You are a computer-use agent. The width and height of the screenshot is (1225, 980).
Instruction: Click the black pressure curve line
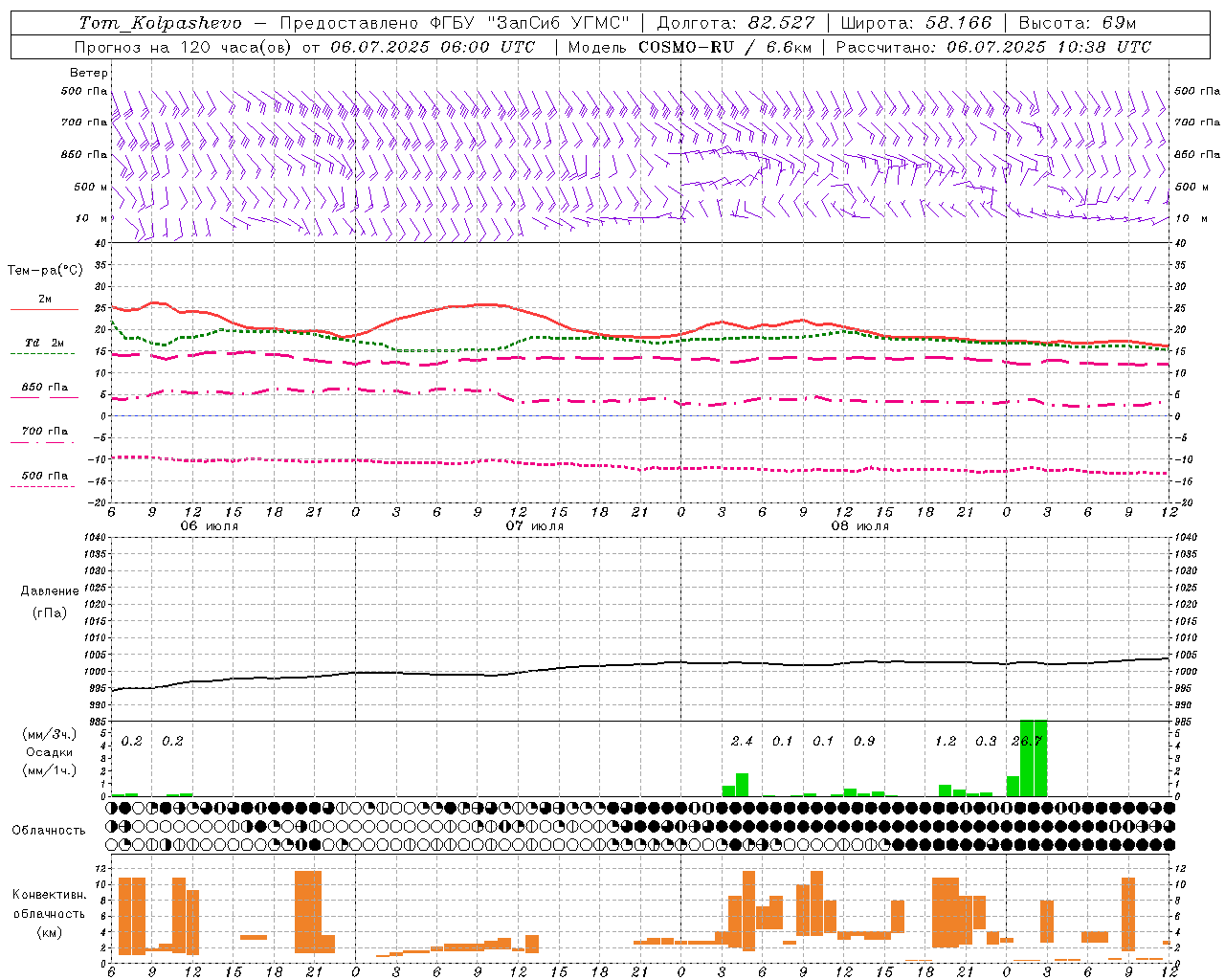[x=641, y=664]
